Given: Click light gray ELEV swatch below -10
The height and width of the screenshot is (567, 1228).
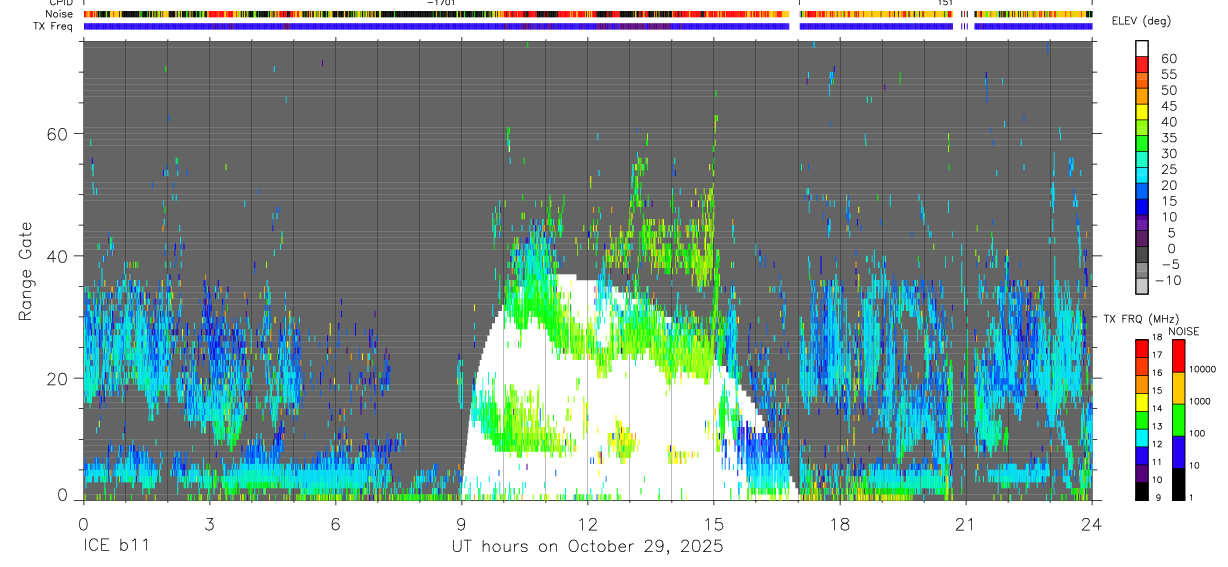Looking at the screenshot, I should (x=1142, y=284).
